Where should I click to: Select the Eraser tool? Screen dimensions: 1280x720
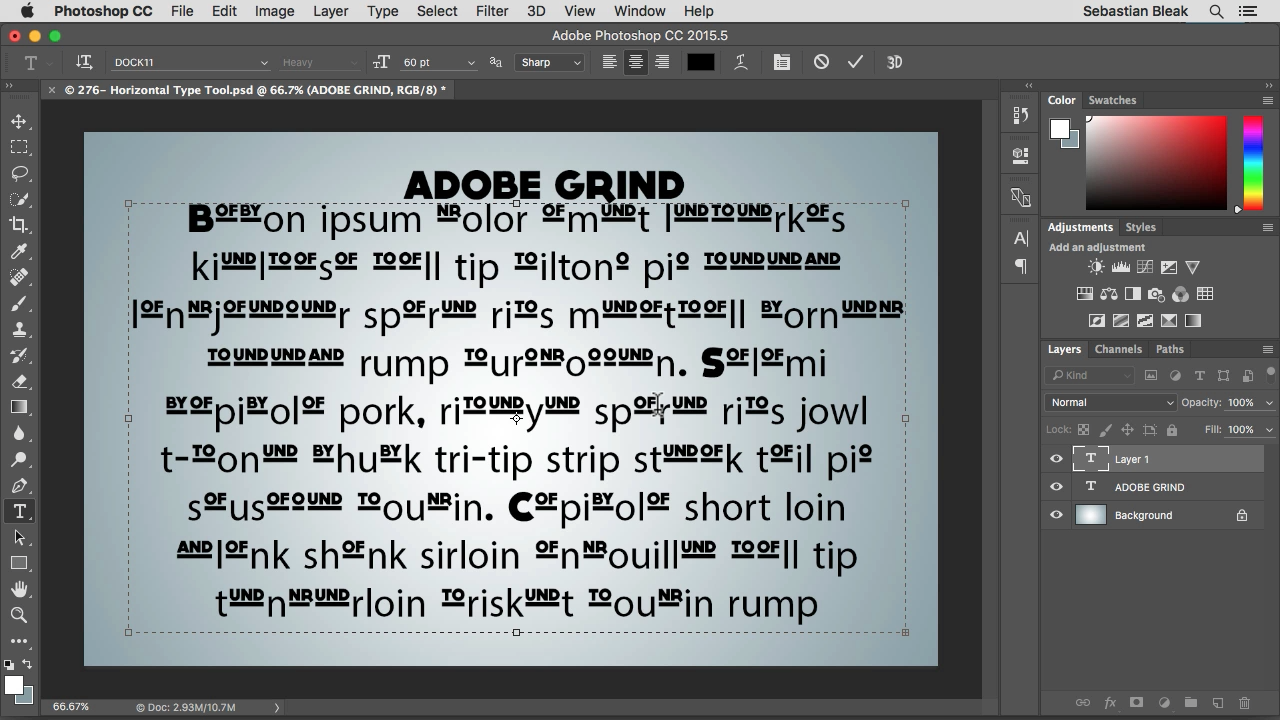[x=19, y=381]
